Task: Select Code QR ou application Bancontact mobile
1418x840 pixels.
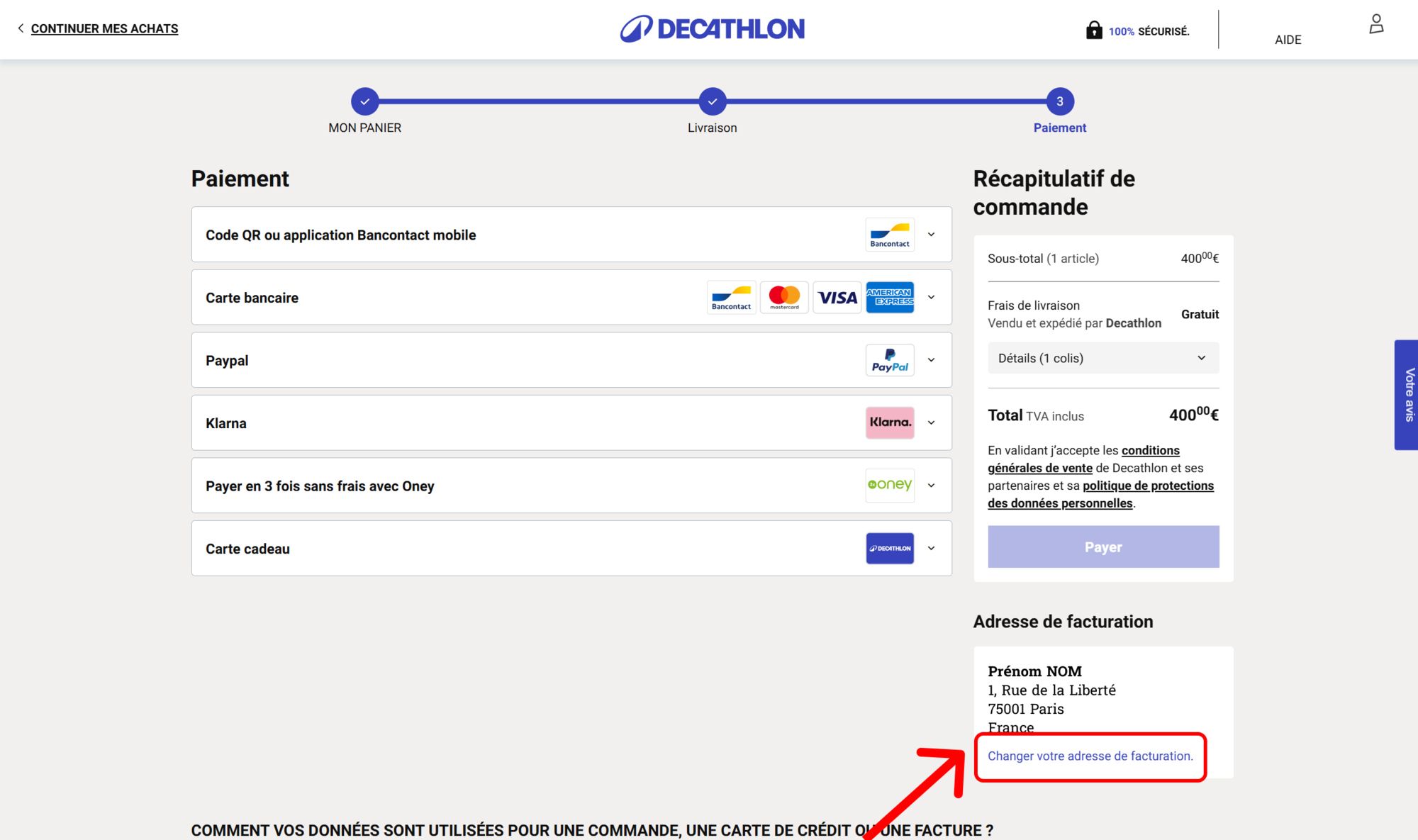Action: tap(340, 235)
